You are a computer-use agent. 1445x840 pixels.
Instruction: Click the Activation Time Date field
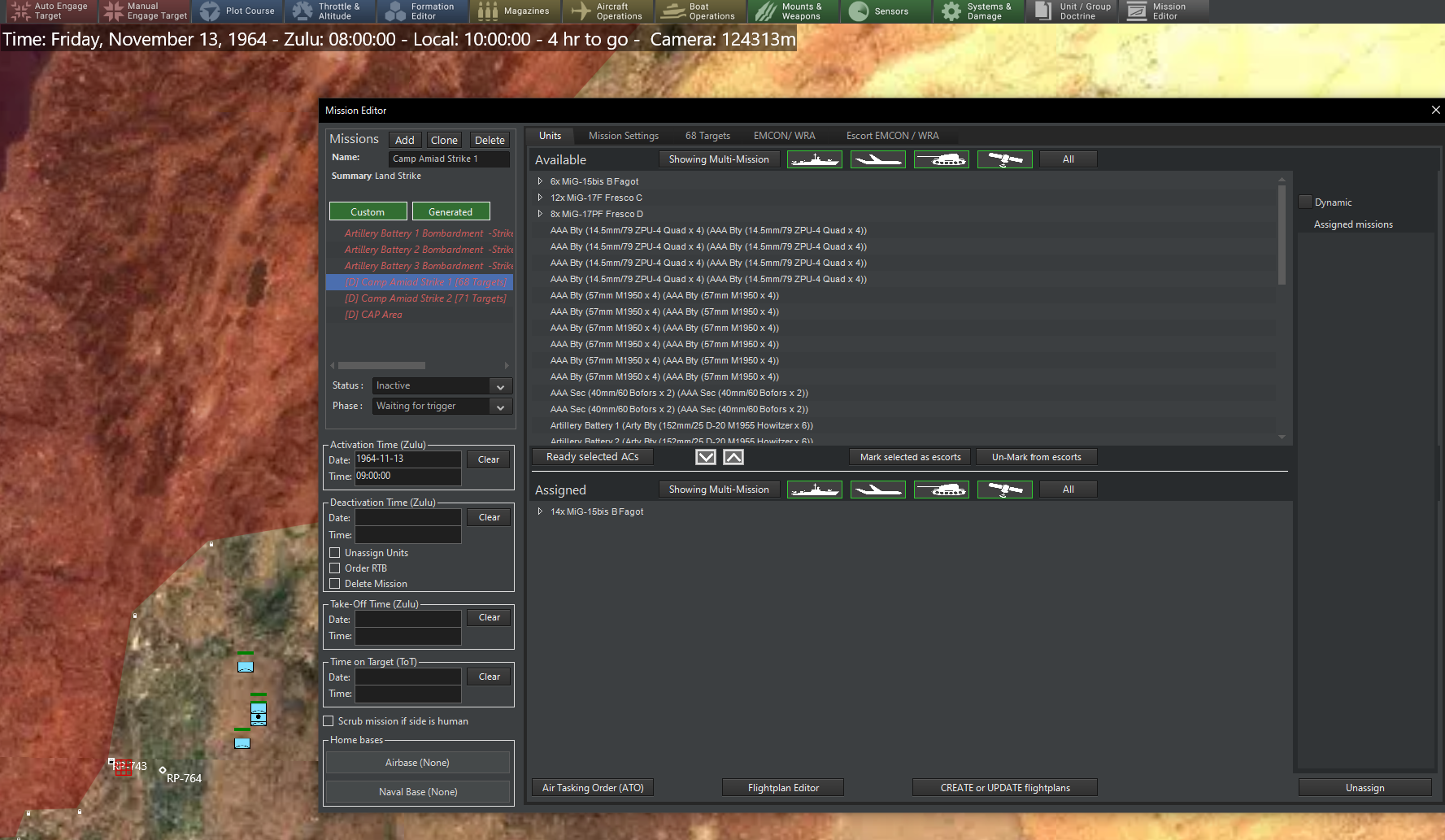(408, 459)
